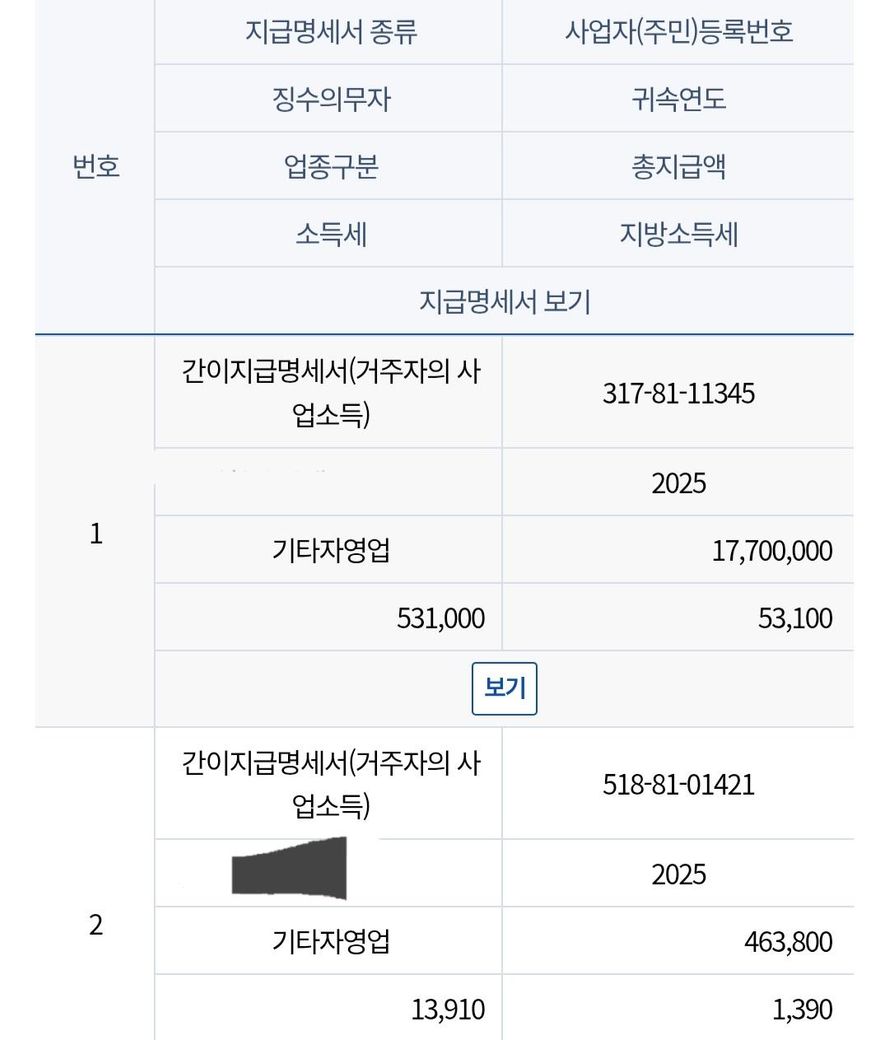Click registration number 518-81-01421
The width and height of the screenshot is (889, 1040).
pyautogui.click(x=678, y=784)
